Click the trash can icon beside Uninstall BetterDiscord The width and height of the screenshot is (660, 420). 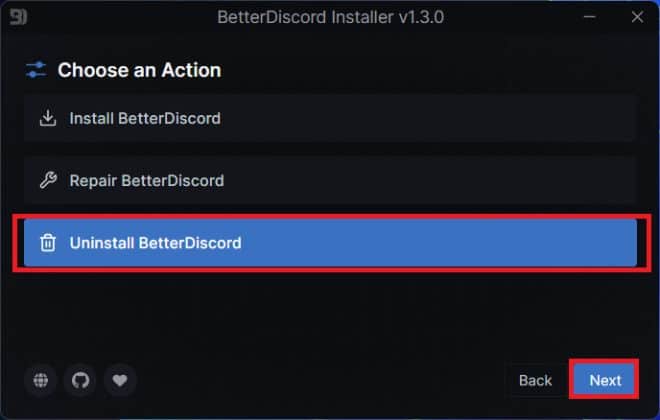tap(47, 243)
